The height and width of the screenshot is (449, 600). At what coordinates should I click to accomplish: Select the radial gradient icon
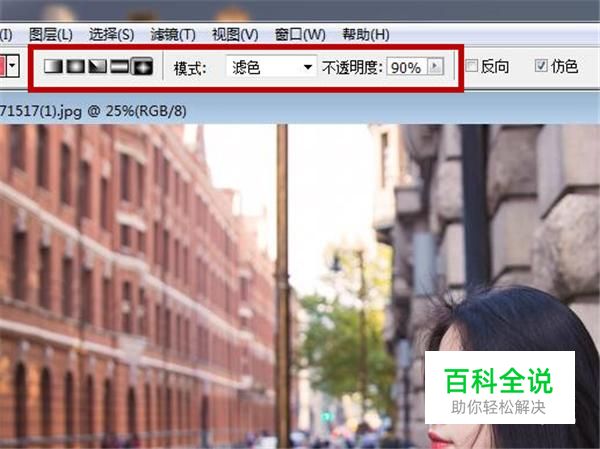point(75,66)
